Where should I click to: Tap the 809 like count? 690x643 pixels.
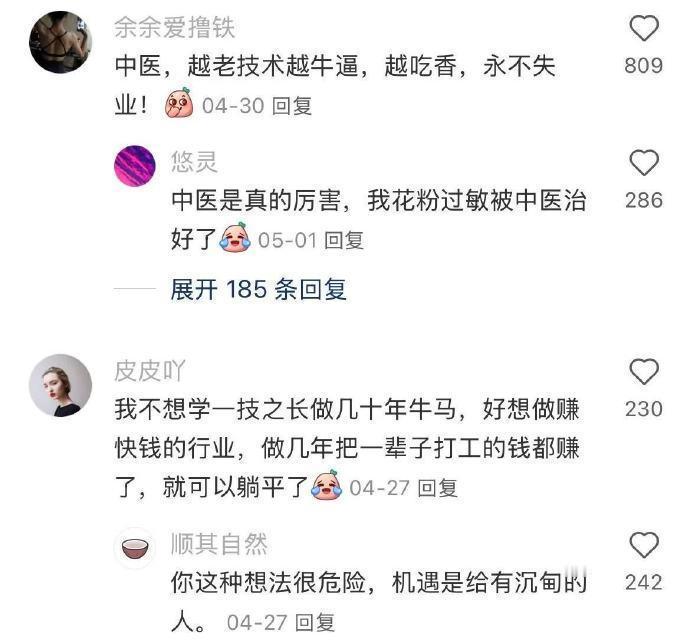click(x=644, y=66)
